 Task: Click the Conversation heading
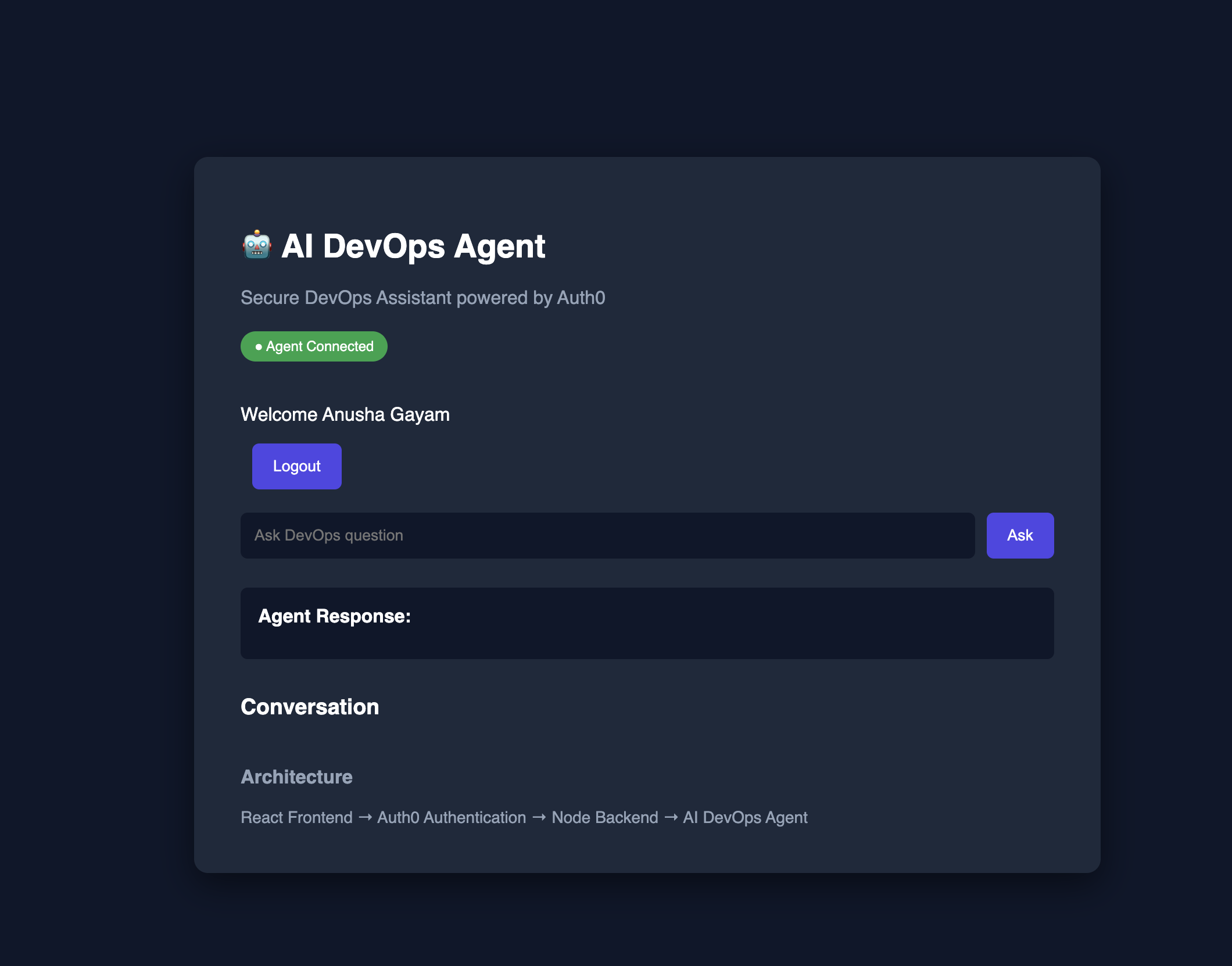(x=309, y=707)
